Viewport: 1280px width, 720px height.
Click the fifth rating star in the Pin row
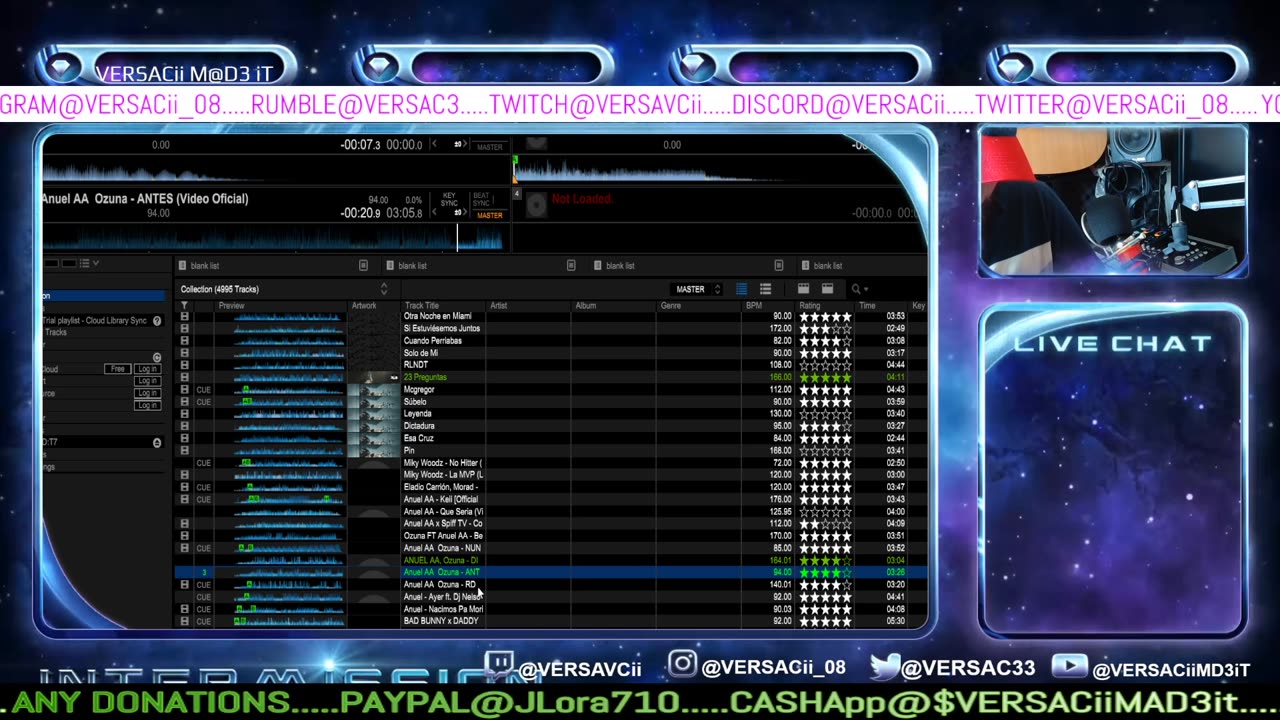847,450
